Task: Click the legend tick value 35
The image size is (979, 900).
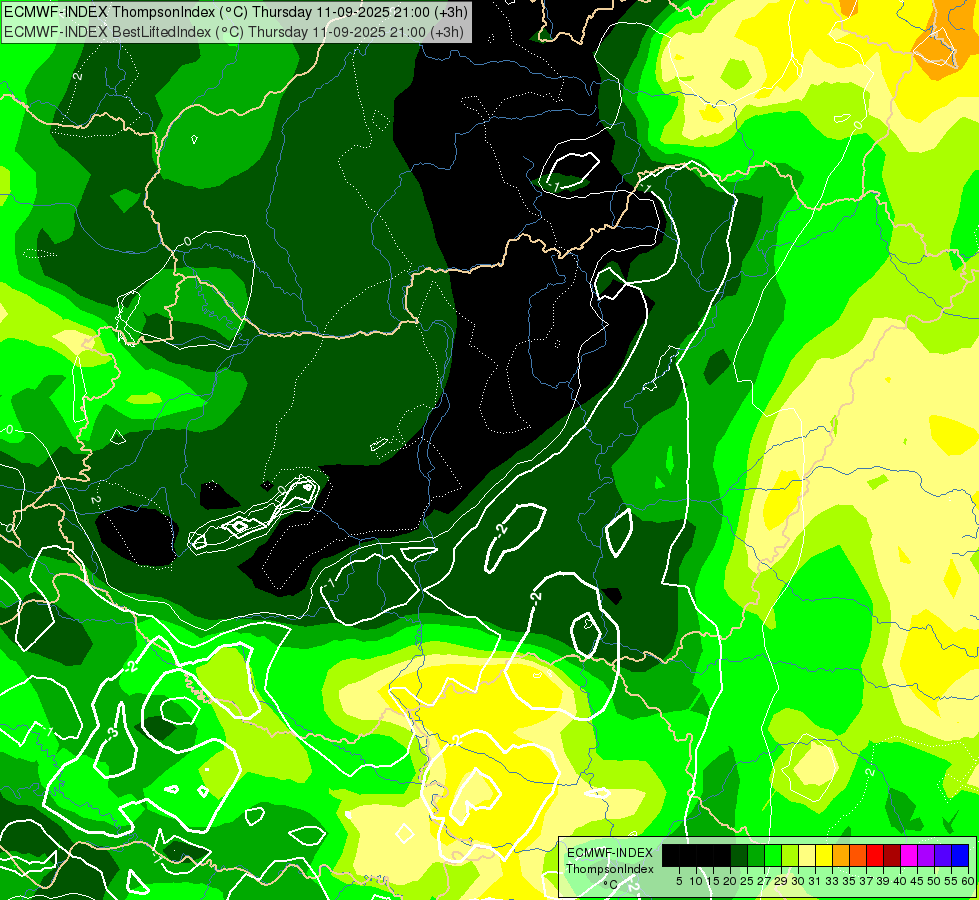Action: tap(849, 881)
